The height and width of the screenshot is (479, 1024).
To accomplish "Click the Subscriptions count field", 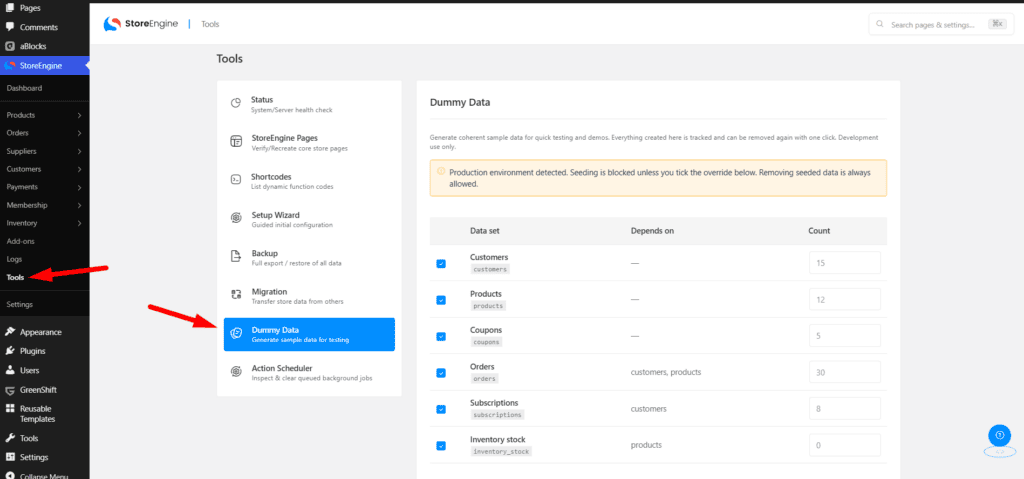I will tap(844, 408).
